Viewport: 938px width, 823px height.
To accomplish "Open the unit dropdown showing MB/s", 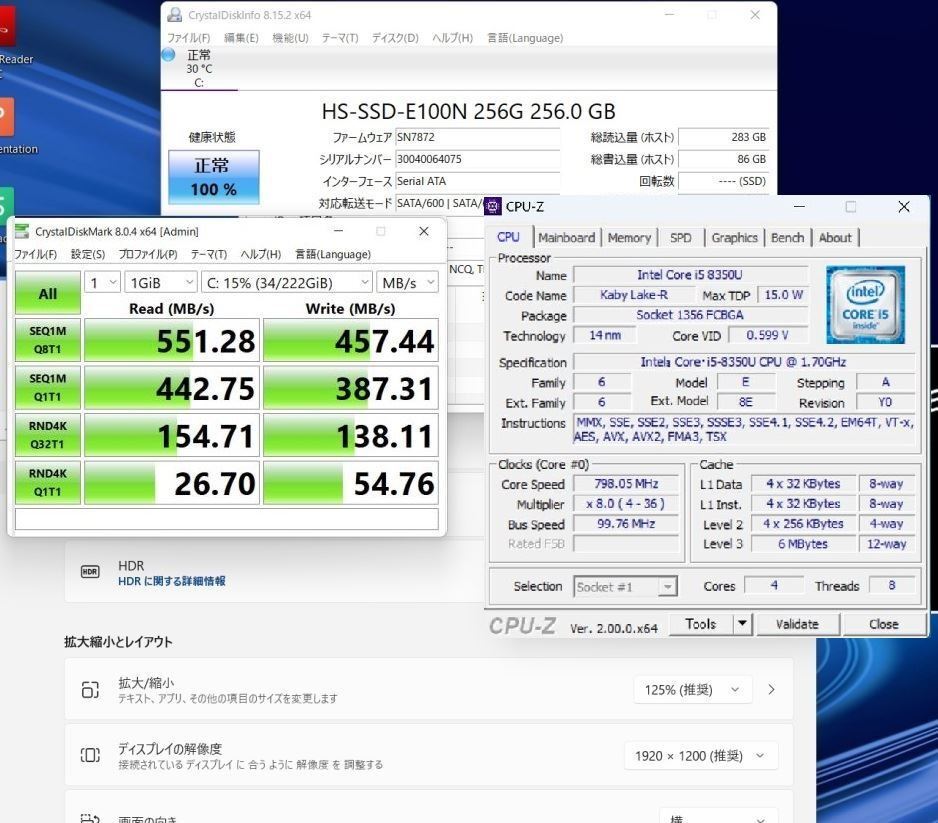I will click(407, 282).
